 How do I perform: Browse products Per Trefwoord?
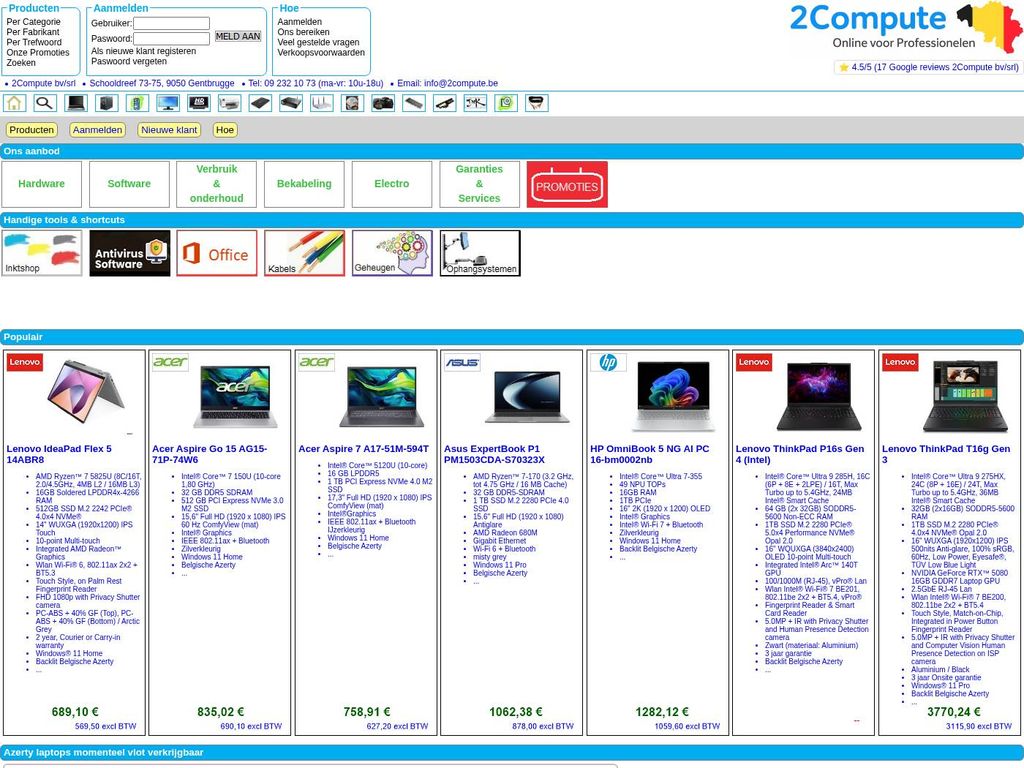point(34,42)
